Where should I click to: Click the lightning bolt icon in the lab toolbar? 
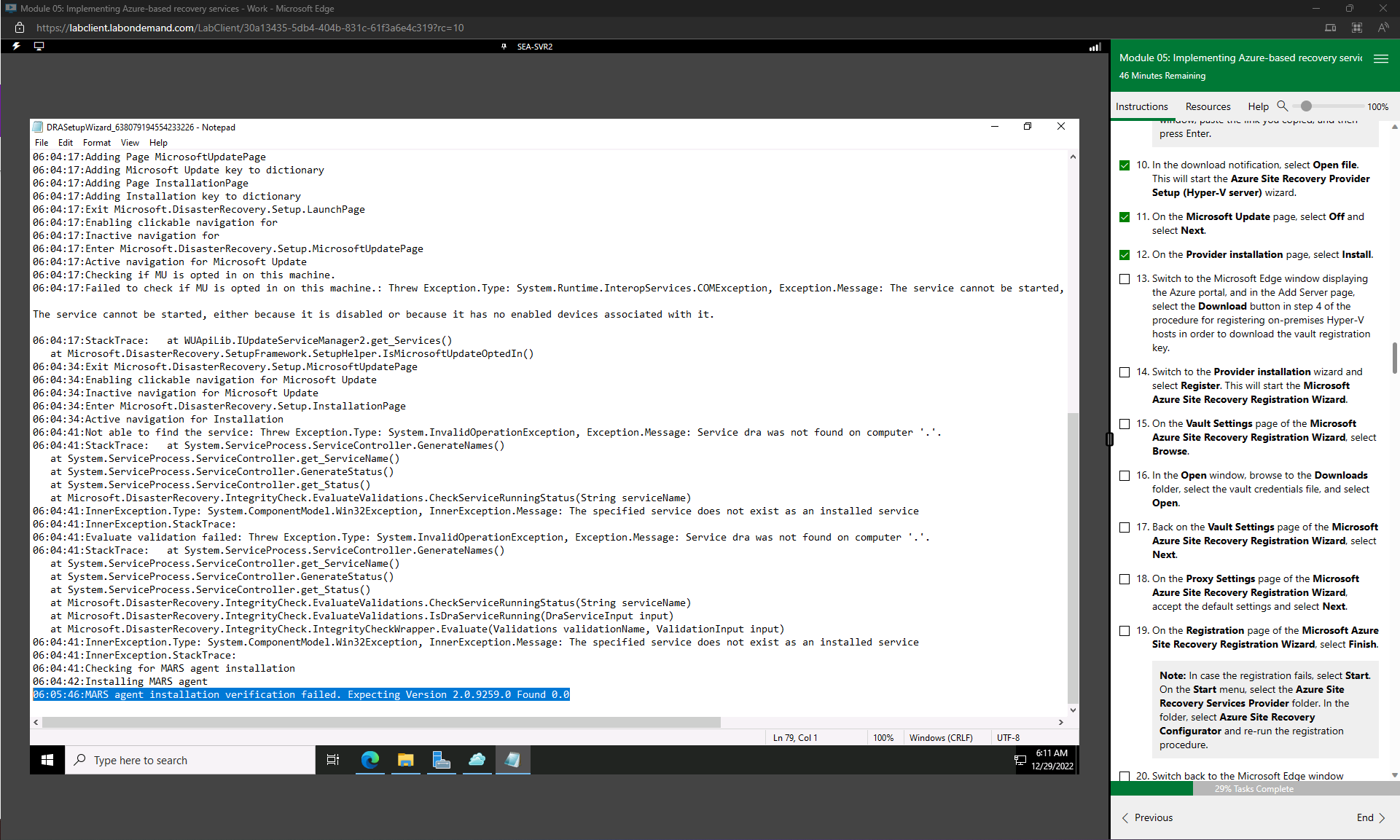coord(15,46)
